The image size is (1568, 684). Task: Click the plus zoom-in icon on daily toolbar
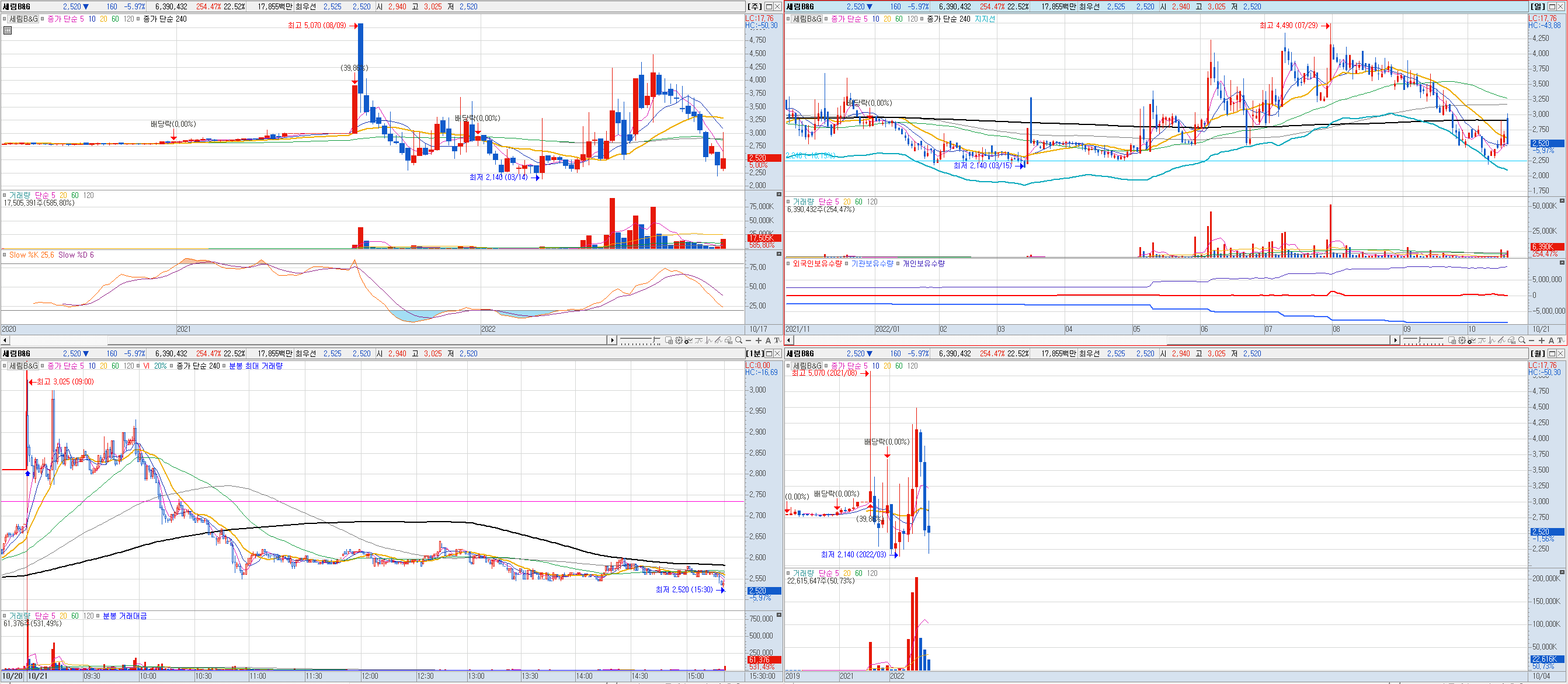click(1542, 341)
